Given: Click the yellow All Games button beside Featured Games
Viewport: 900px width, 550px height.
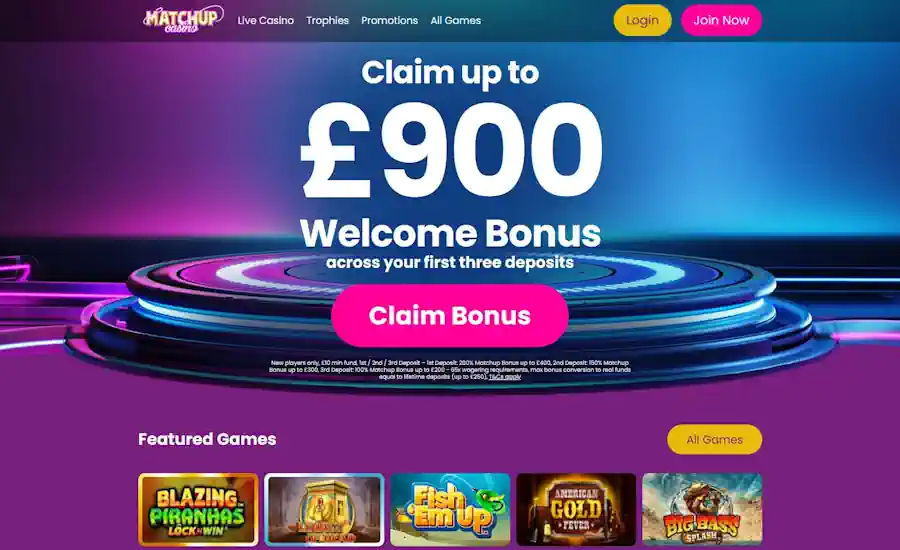Looking at the screenshot, I should 715,439.
